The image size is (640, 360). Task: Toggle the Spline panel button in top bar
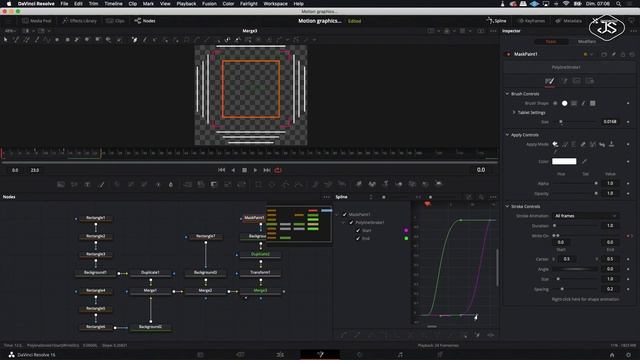[x=496, y=21]
